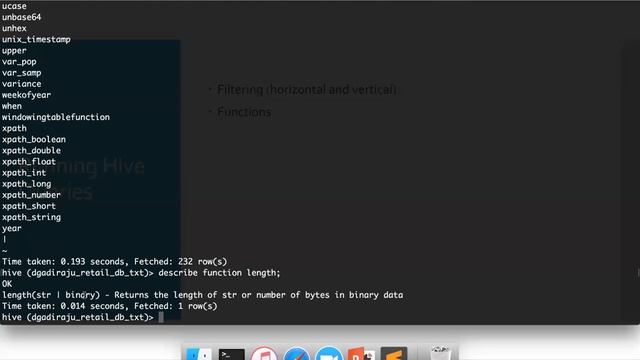This screenshot has width=640, height=360.
Task: Click the 'weekofyear' function name
Action: point(27,95)
